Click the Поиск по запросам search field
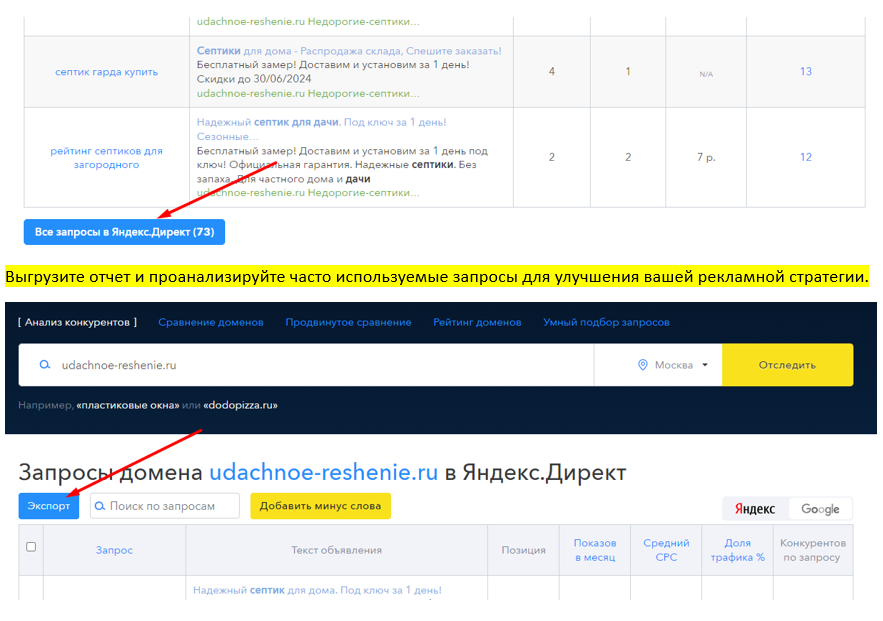This screenshot has width=883, height=621. coord(165,506)
